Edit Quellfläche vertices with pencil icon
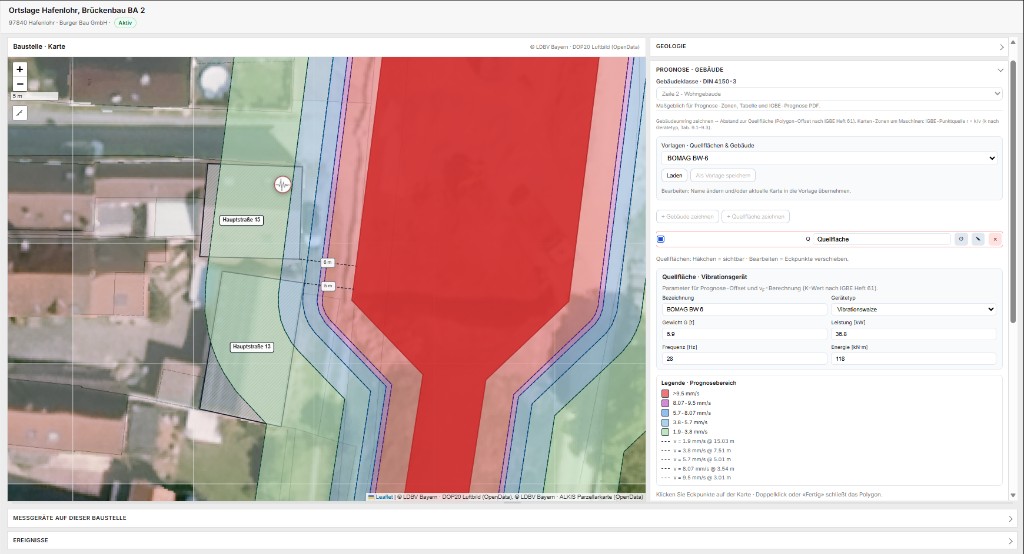This screenshot has width=1024, height=554. [x=978, y=239]
